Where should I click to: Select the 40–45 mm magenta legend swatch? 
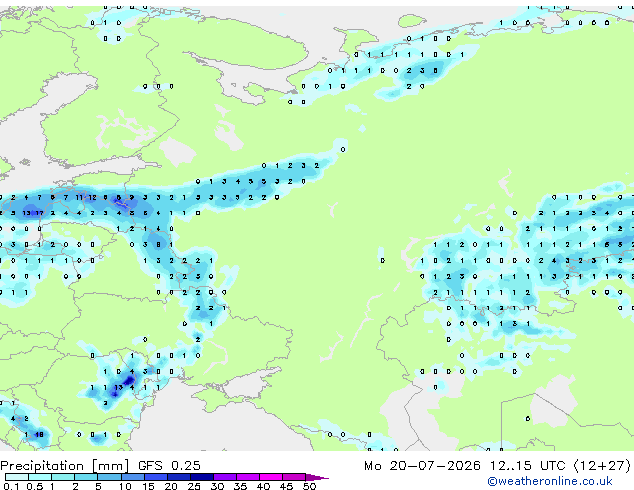(271, 477)
